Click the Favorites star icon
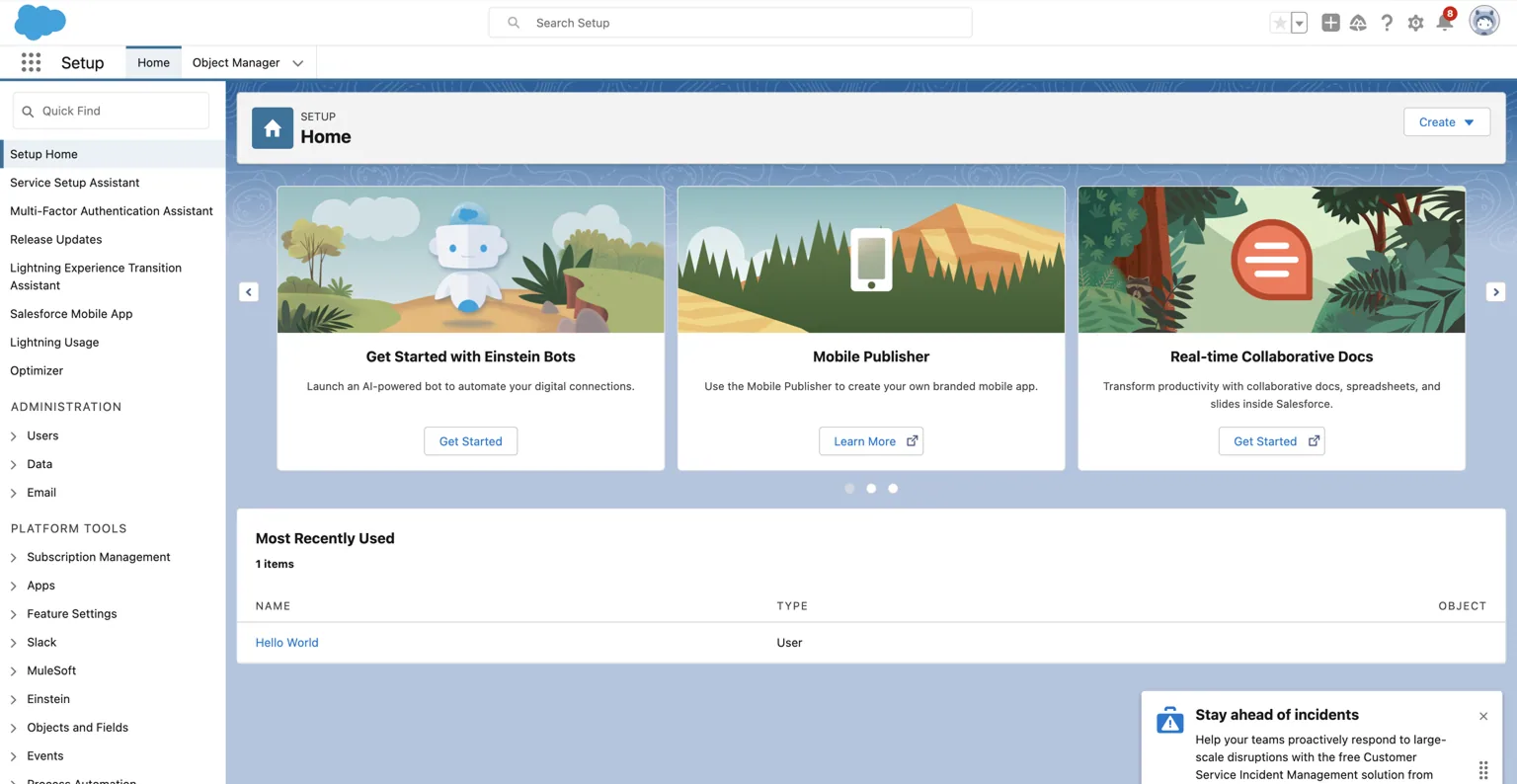1517x784 pixels. pyautogui.click(x=1280, y=23)
